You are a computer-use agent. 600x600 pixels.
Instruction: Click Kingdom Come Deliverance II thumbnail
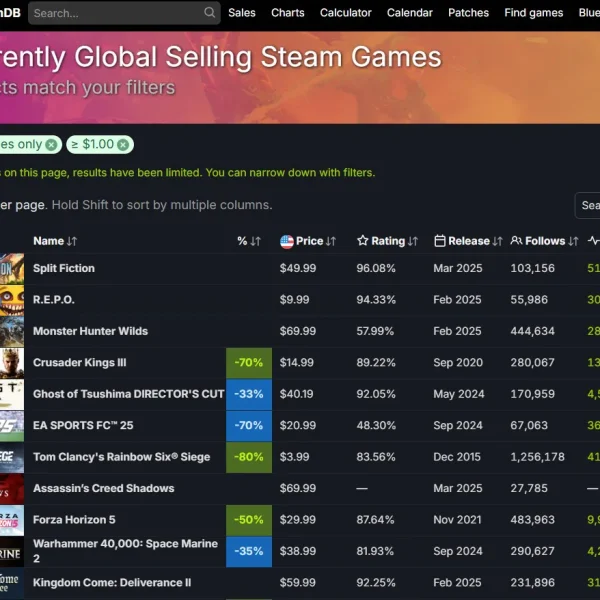pyautogui.click(x=12, y=582)
